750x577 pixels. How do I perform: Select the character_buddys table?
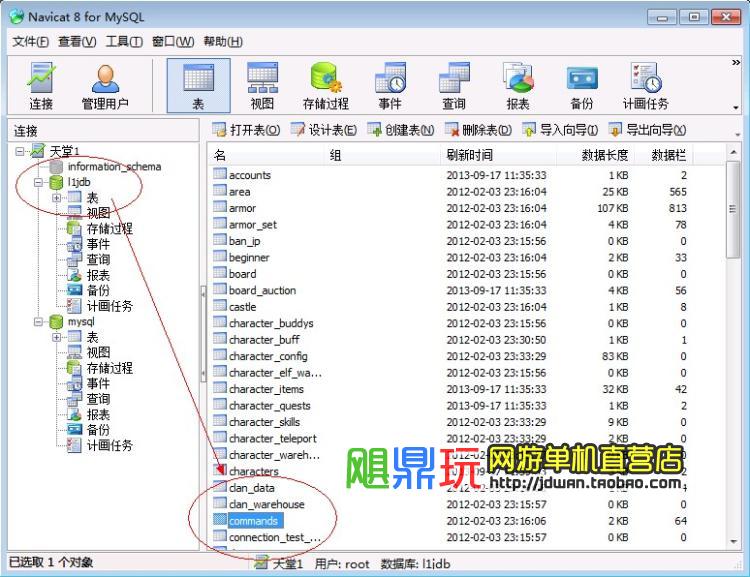[271, 323]
